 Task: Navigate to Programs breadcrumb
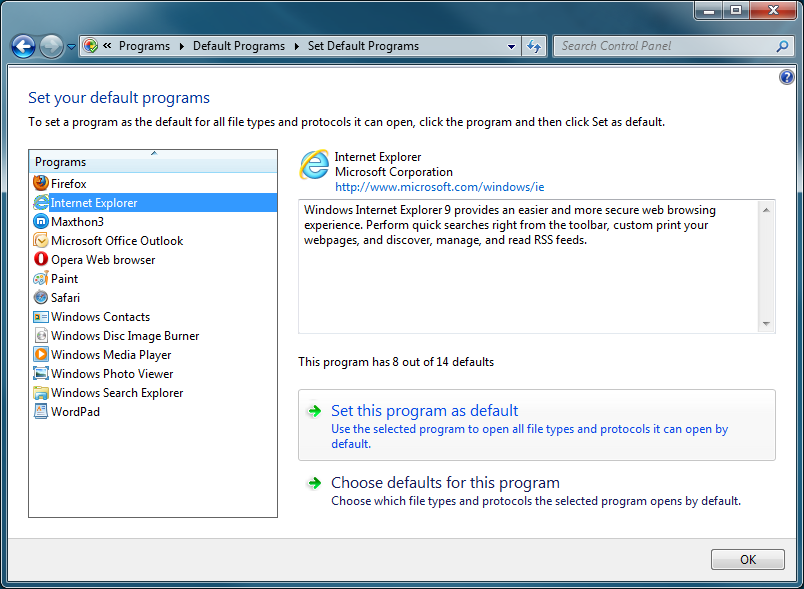(144, 46)
